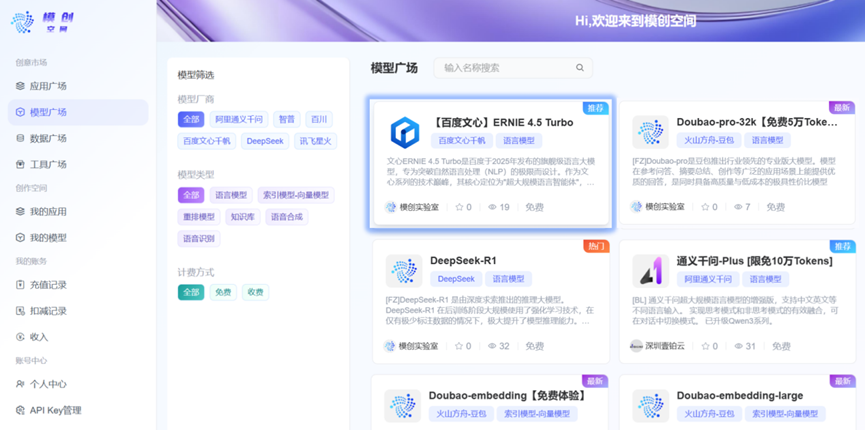
Task: Select the 知识库 model type filter
Action: pyautogui.click(x=242, y=217)
